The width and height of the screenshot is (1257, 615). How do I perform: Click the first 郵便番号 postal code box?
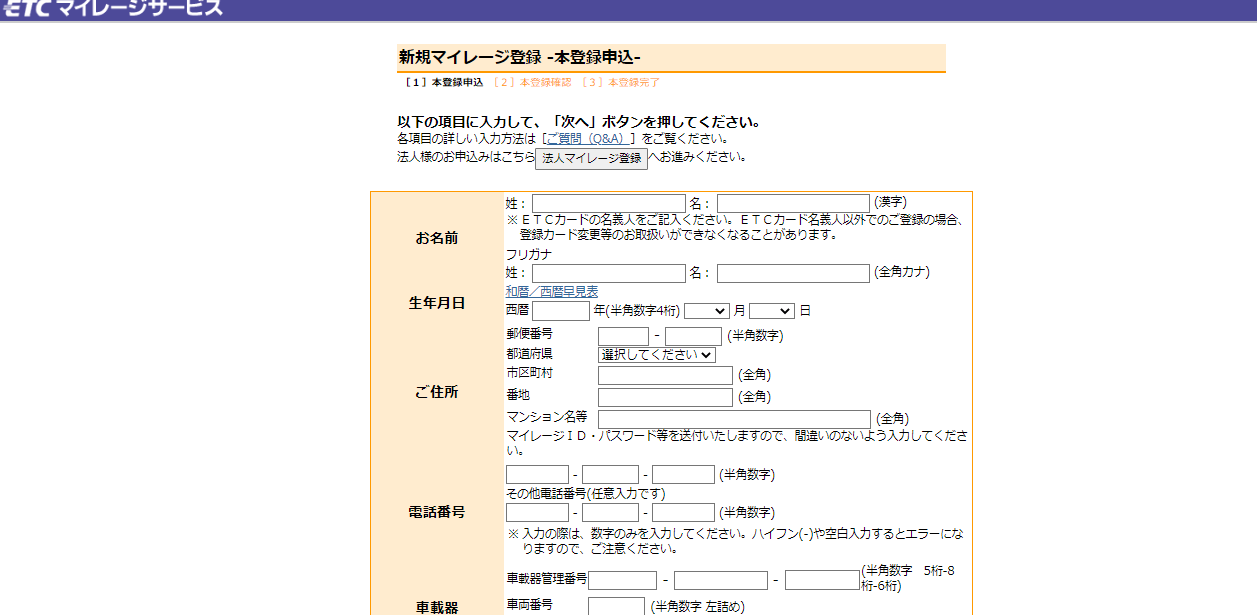click(623, 336)
